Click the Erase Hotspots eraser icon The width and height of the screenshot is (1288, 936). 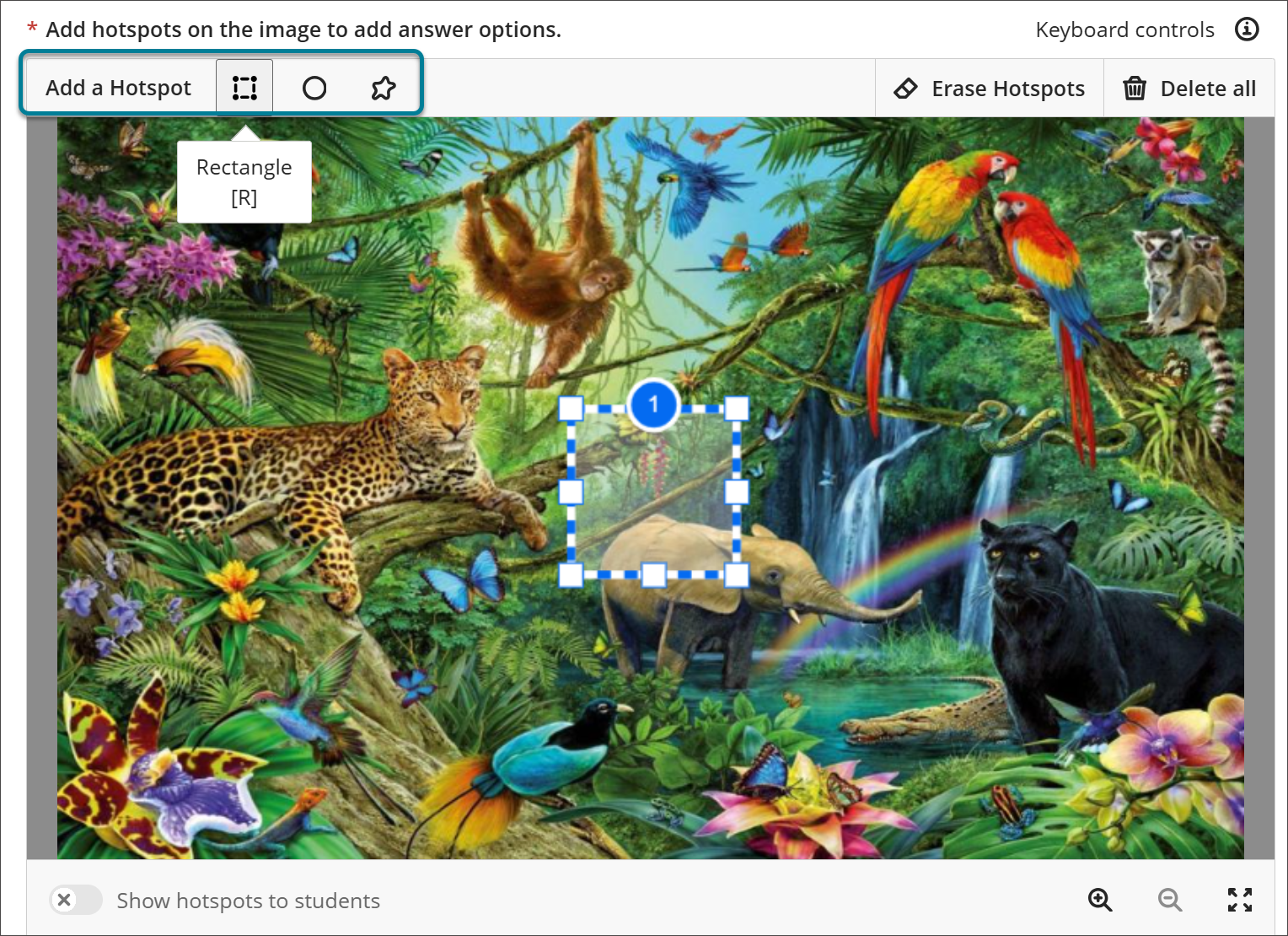tap(906, 88)
